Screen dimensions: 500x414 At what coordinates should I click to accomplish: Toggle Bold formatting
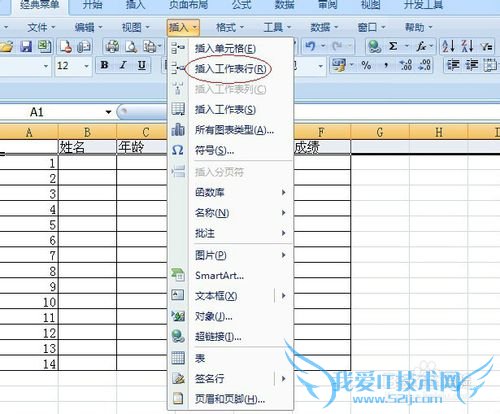tap(104, 65)
